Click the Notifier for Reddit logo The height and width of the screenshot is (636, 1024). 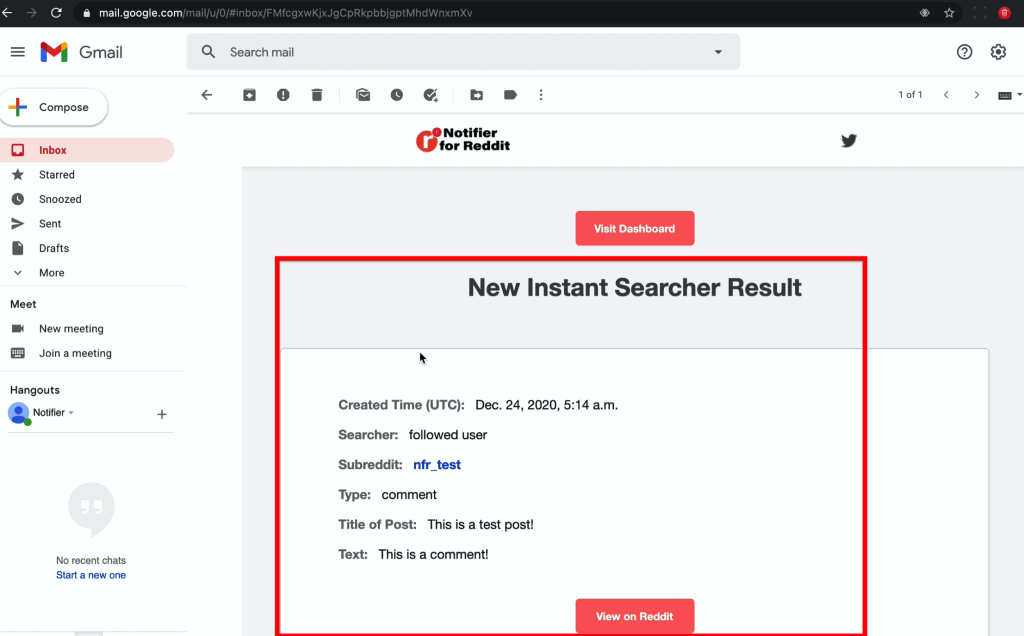[463, 140]
